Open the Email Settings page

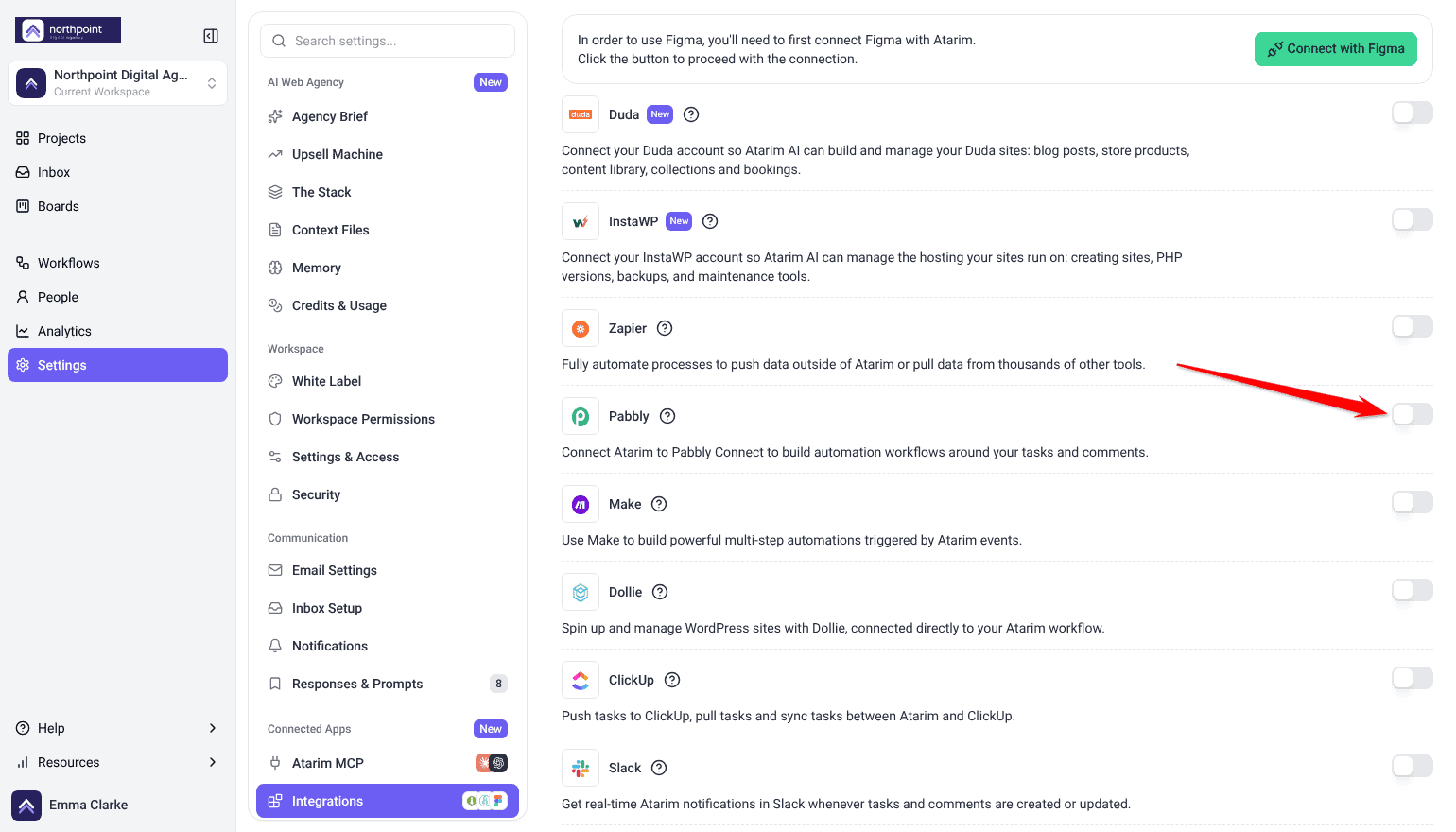(388, 570)
